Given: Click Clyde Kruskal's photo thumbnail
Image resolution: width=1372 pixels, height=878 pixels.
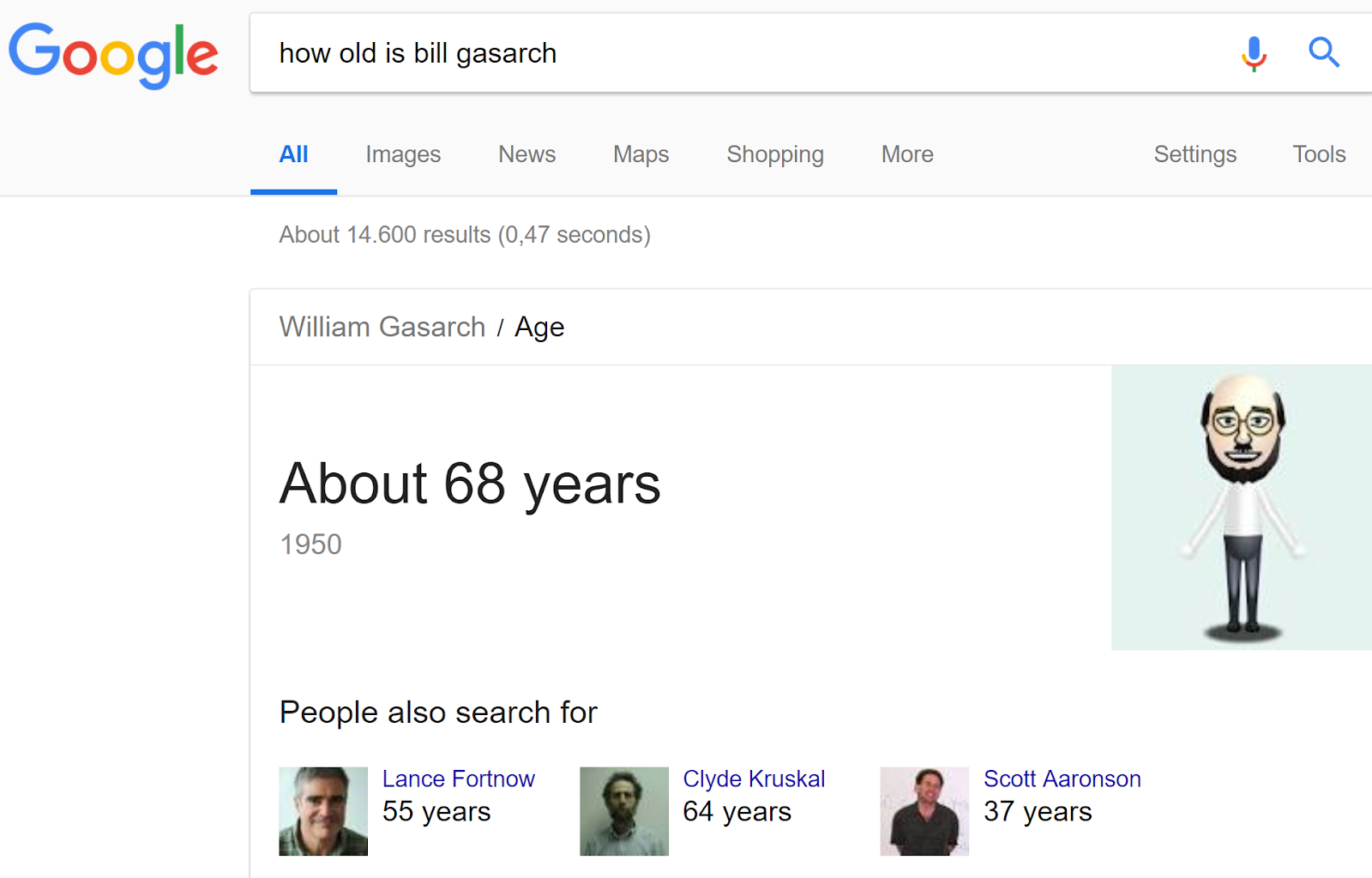Looking at the screenshot, I should click(x=623, y=811).
